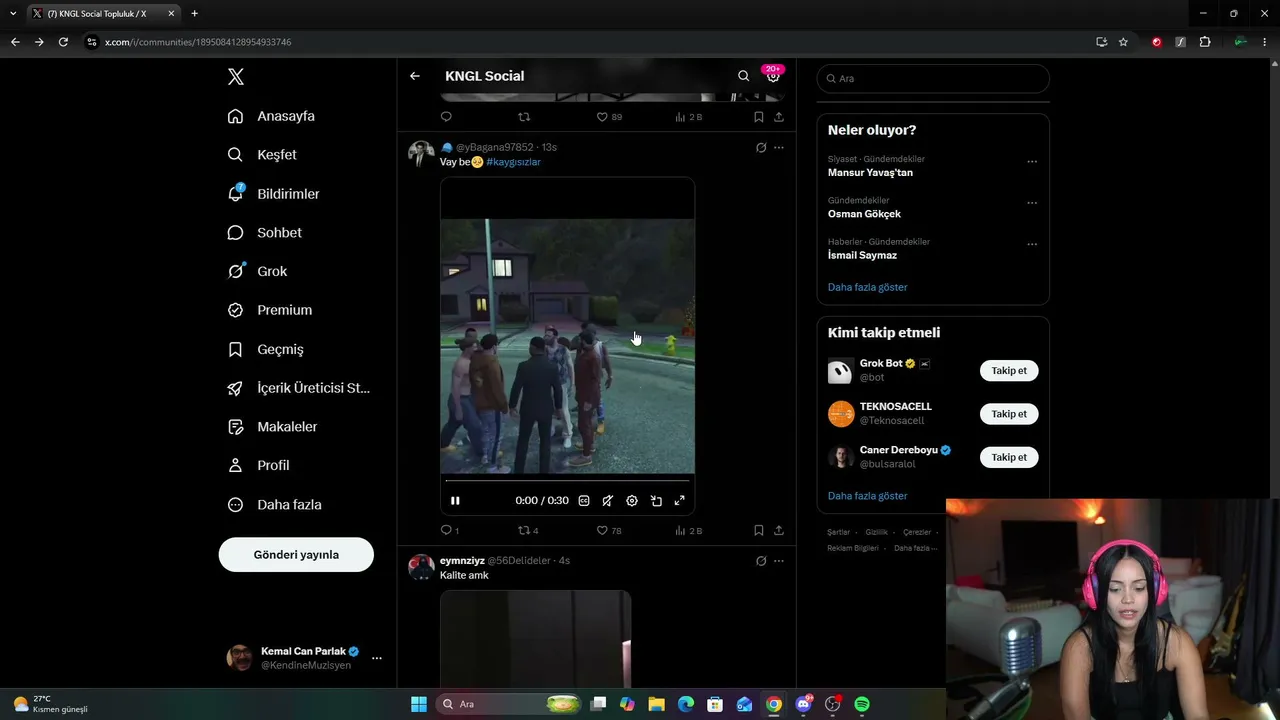This screenshot has width=1280, height=720.
Task: Open Mansur Yavaş'tan trend
Action: 870,173
